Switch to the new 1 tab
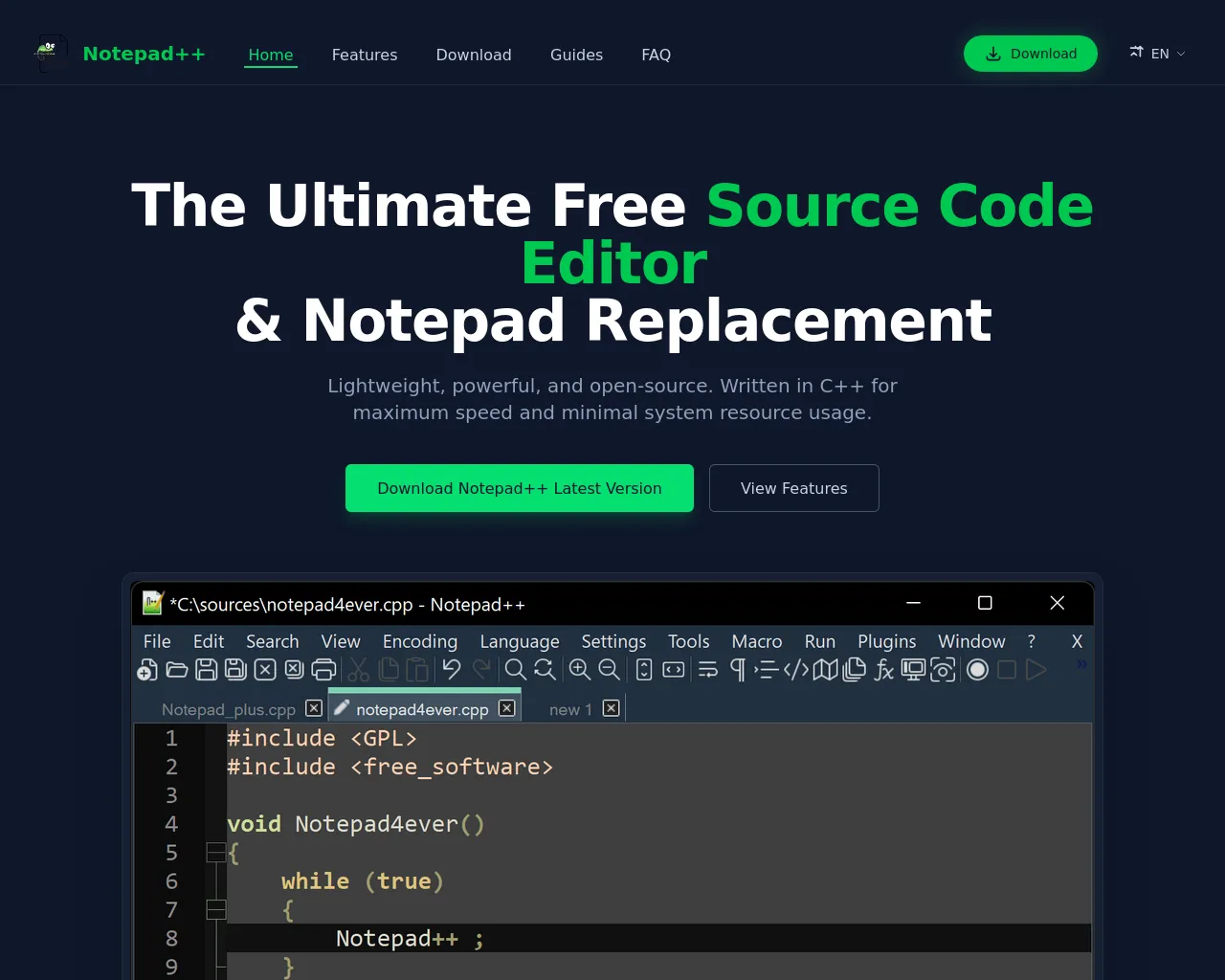The height and width of the screenshot is (980, 1225). coord(570,709)
